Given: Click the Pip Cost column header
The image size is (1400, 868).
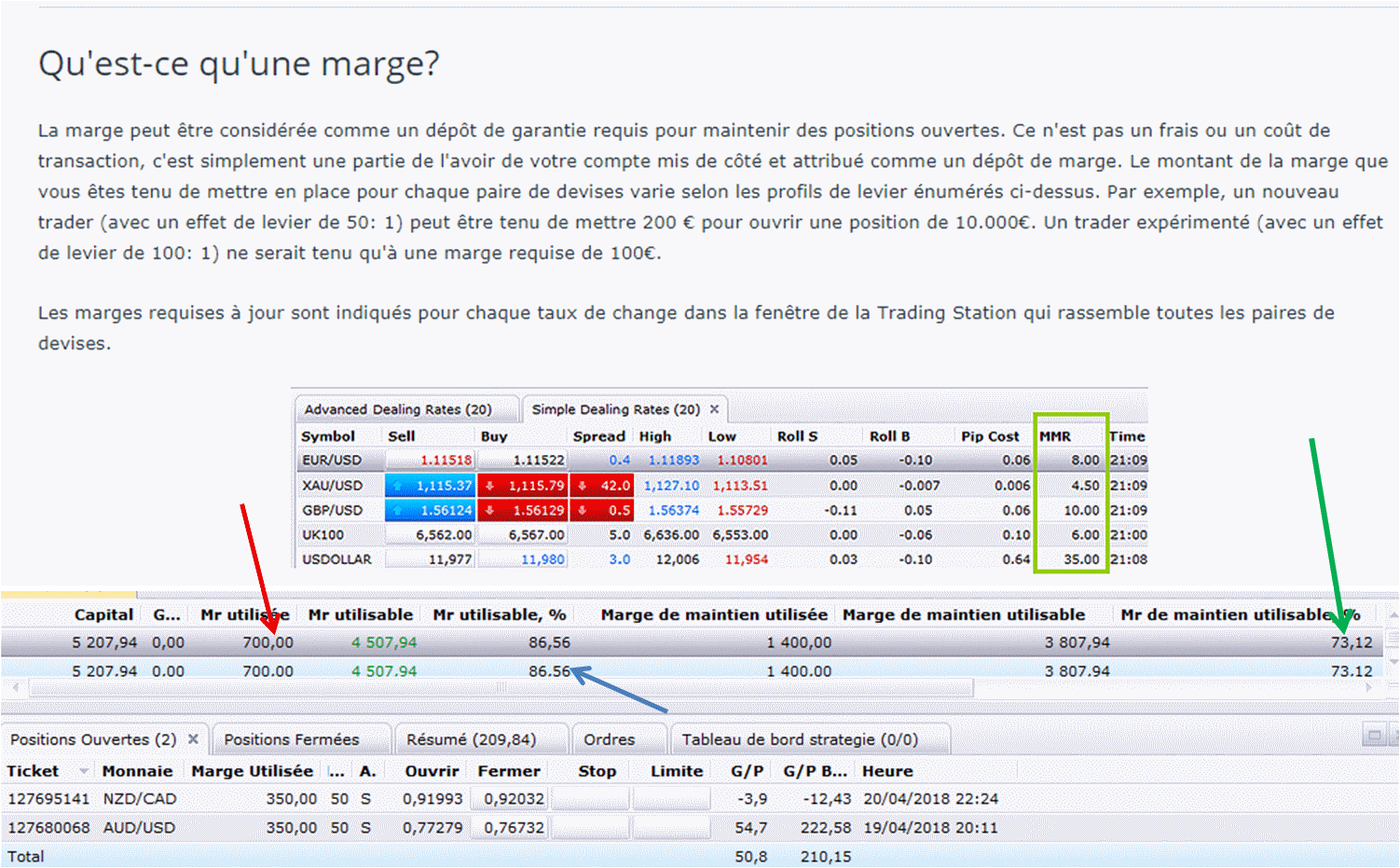Looking at the screenshot, I should coord(991,436).
